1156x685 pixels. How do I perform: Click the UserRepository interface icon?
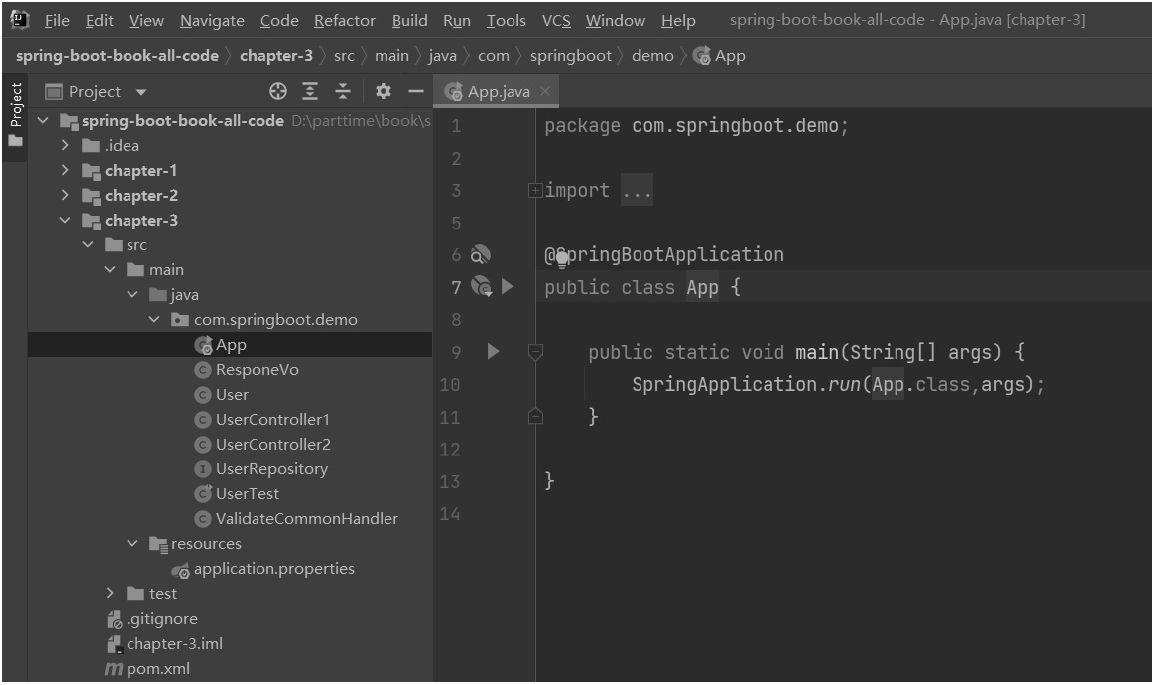coord(203,469)
